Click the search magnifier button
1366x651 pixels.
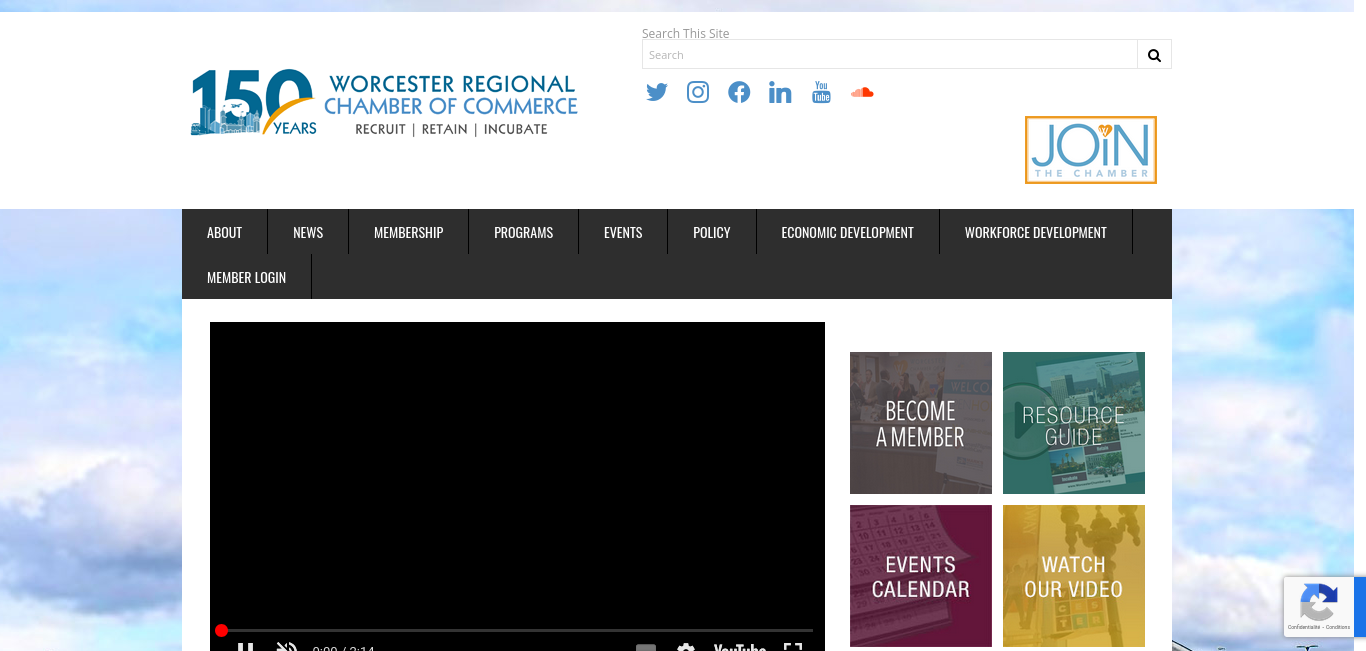[1154, 54]
